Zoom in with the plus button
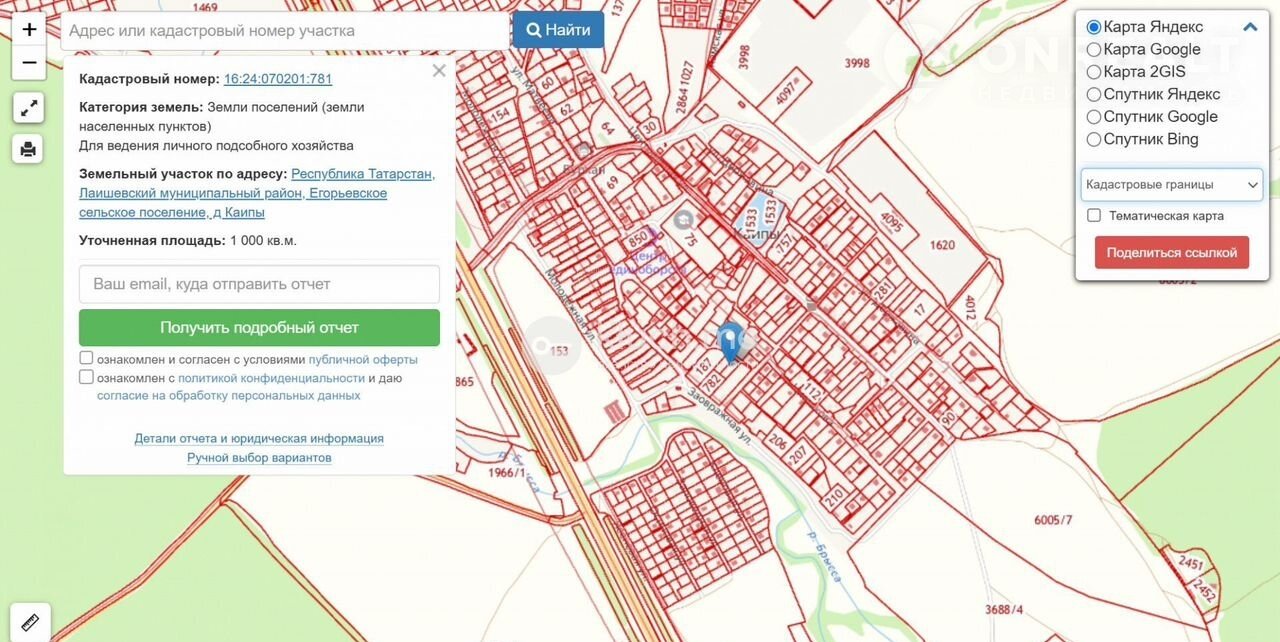The image size is (1280, 642). coord(29,30)
